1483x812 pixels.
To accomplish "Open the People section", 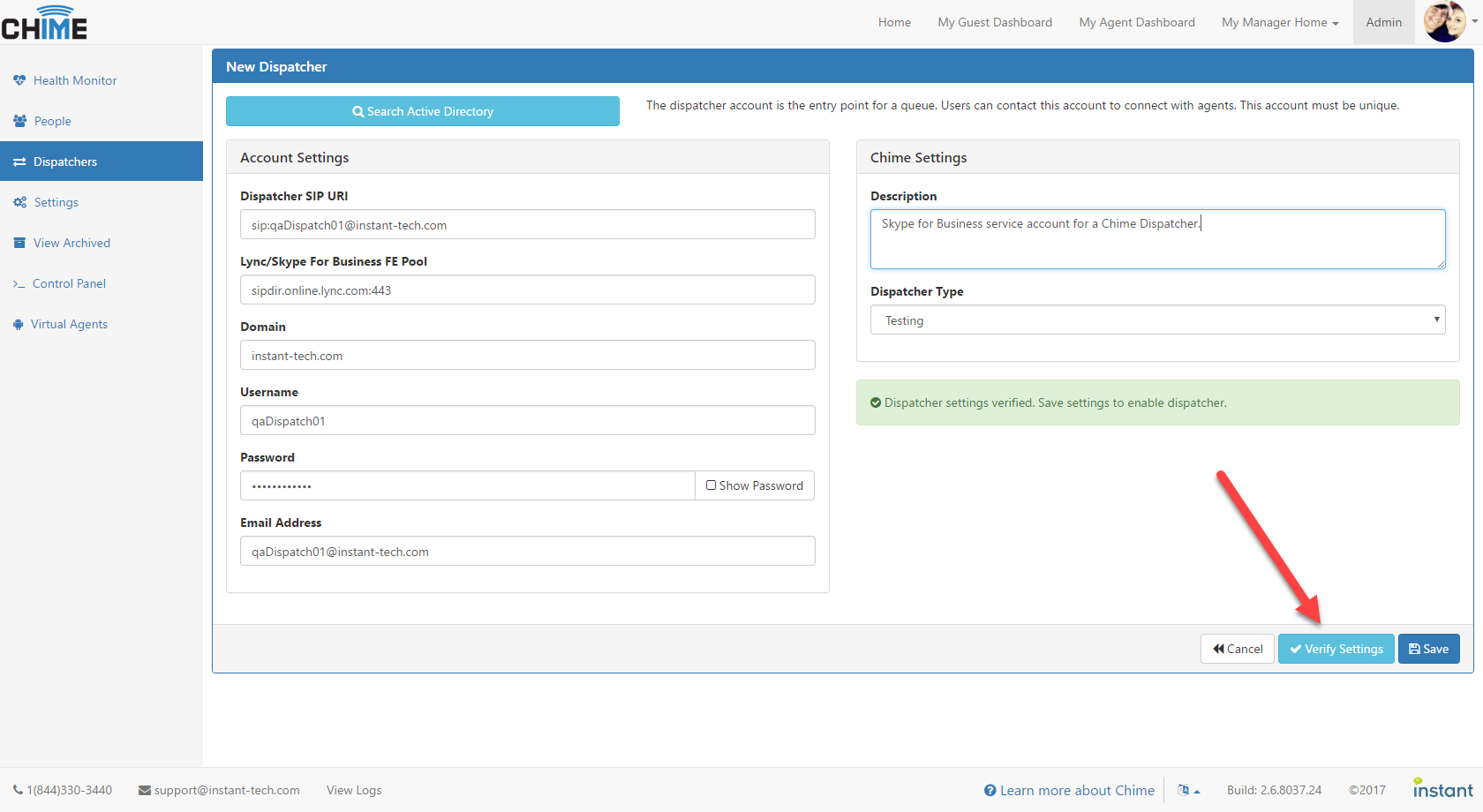I will pyautogui.click(x=53, y=121).
